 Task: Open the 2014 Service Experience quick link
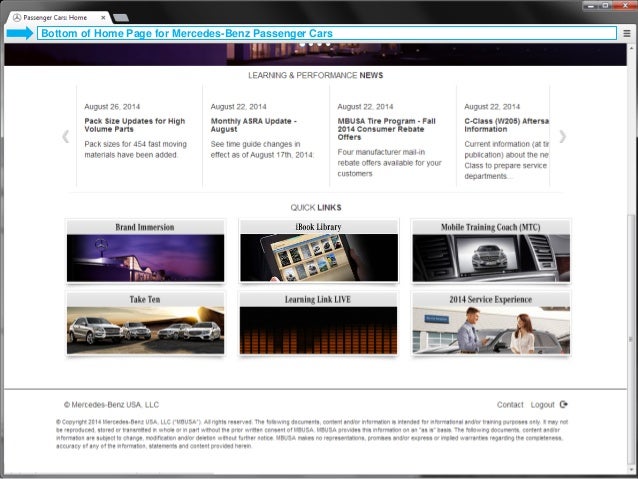point(491,323)
